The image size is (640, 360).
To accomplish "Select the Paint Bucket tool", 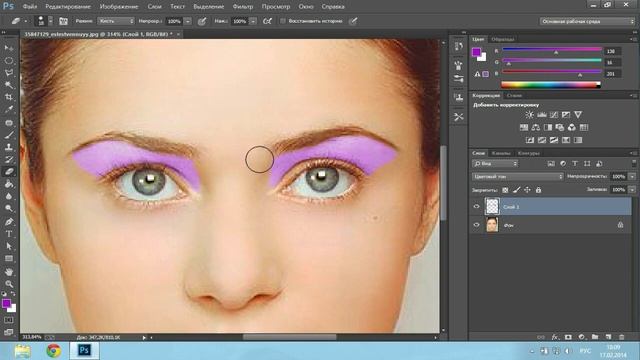I will click(9, 184).
